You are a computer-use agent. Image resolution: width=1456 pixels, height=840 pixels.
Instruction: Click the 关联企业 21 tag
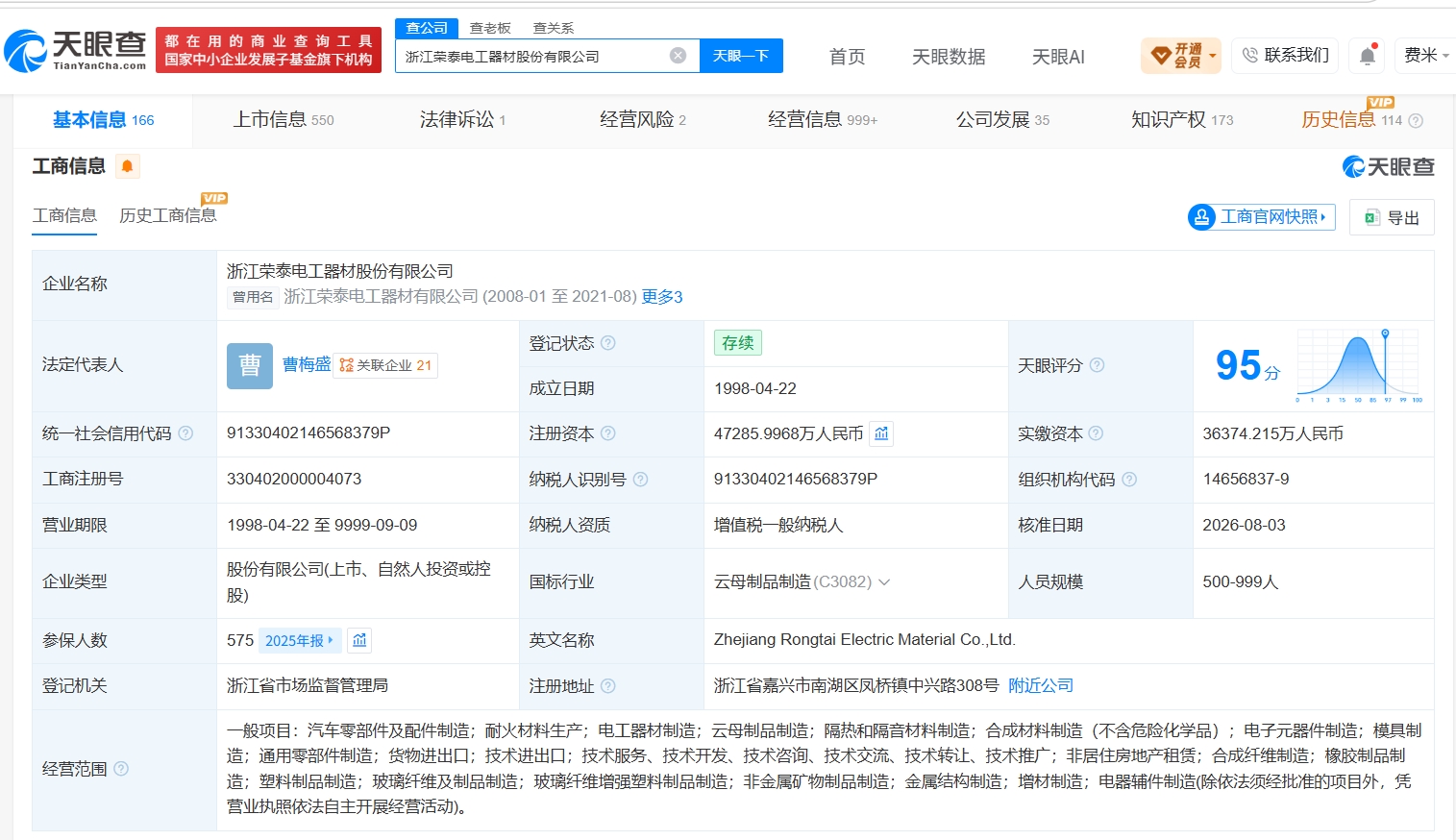pyautogui.click(x=385, y=365)
